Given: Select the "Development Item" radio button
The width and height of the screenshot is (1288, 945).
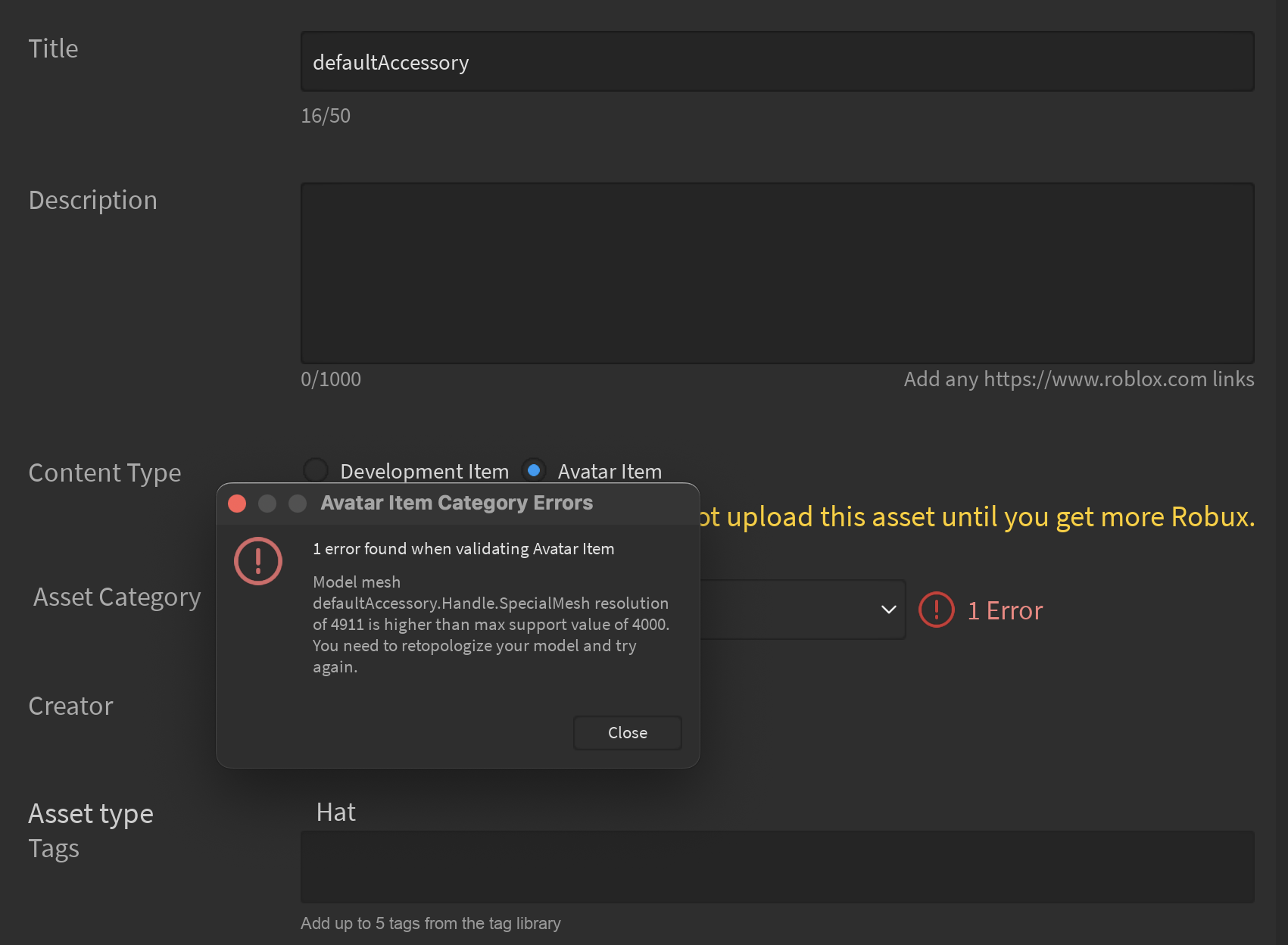Looking at the screenshot, I should coord(315,469).
